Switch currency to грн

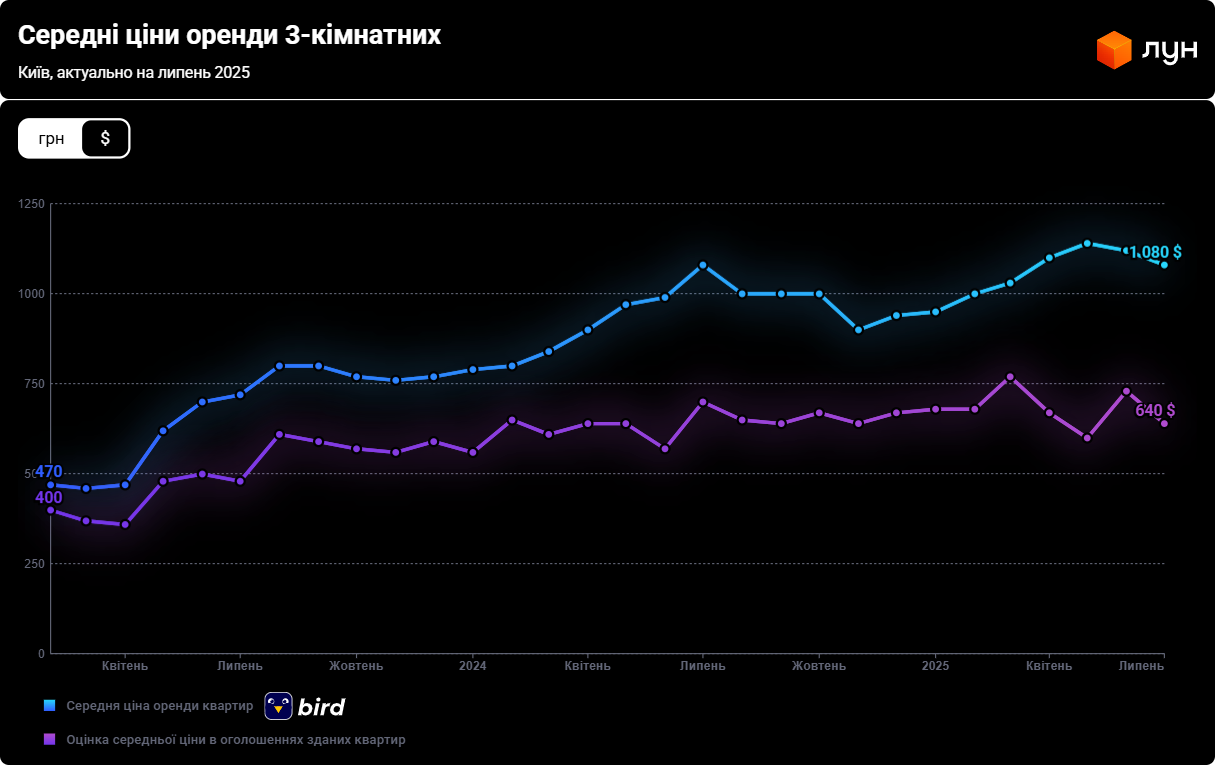click(x=51, y=138)
